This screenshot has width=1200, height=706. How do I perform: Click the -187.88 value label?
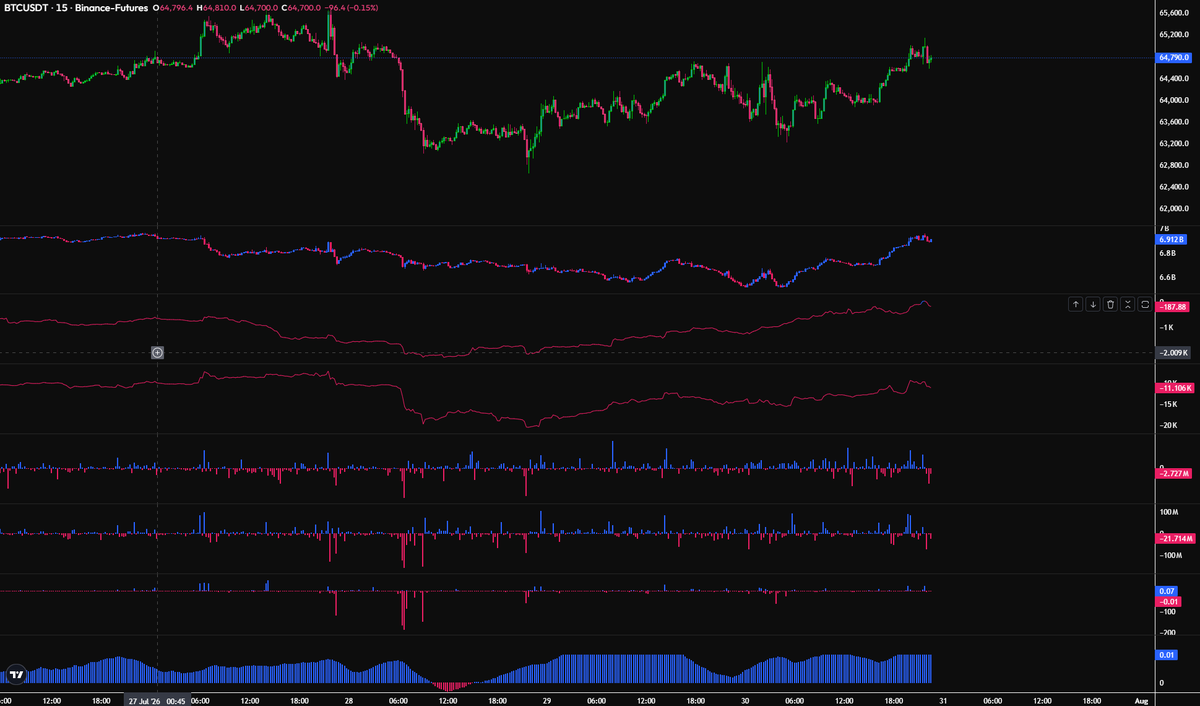coord(1172,307)
